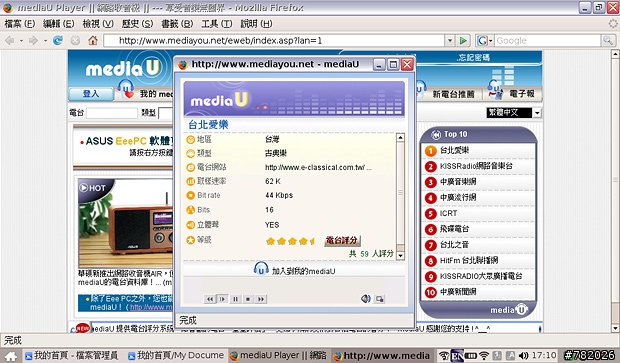
Task: Open the station website link e-classical.com.tw
Action: click(318, 168)
